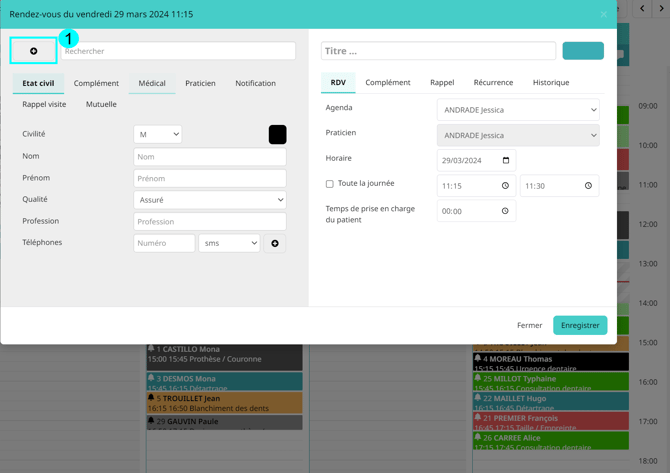Open the calendar picker in the Horaire date field
The height and width of the screenshot is (473, 670).
pos(505,160)
